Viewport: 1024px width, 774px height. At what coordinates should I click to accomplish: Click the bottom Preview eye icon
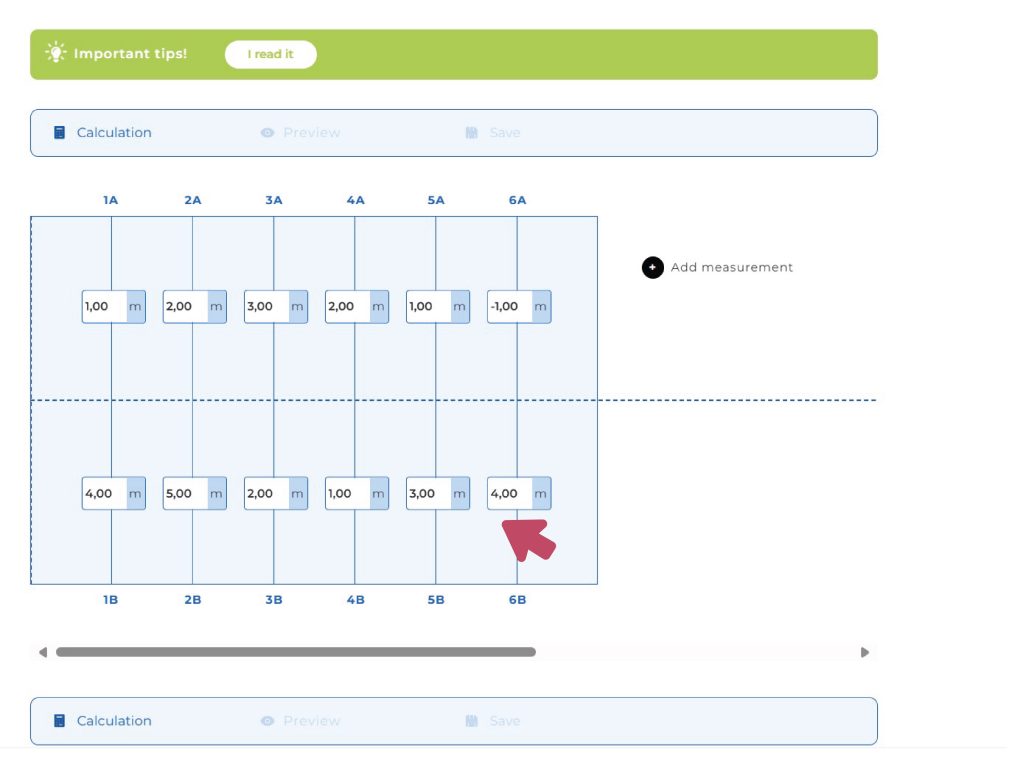click(x=267, y=721)
